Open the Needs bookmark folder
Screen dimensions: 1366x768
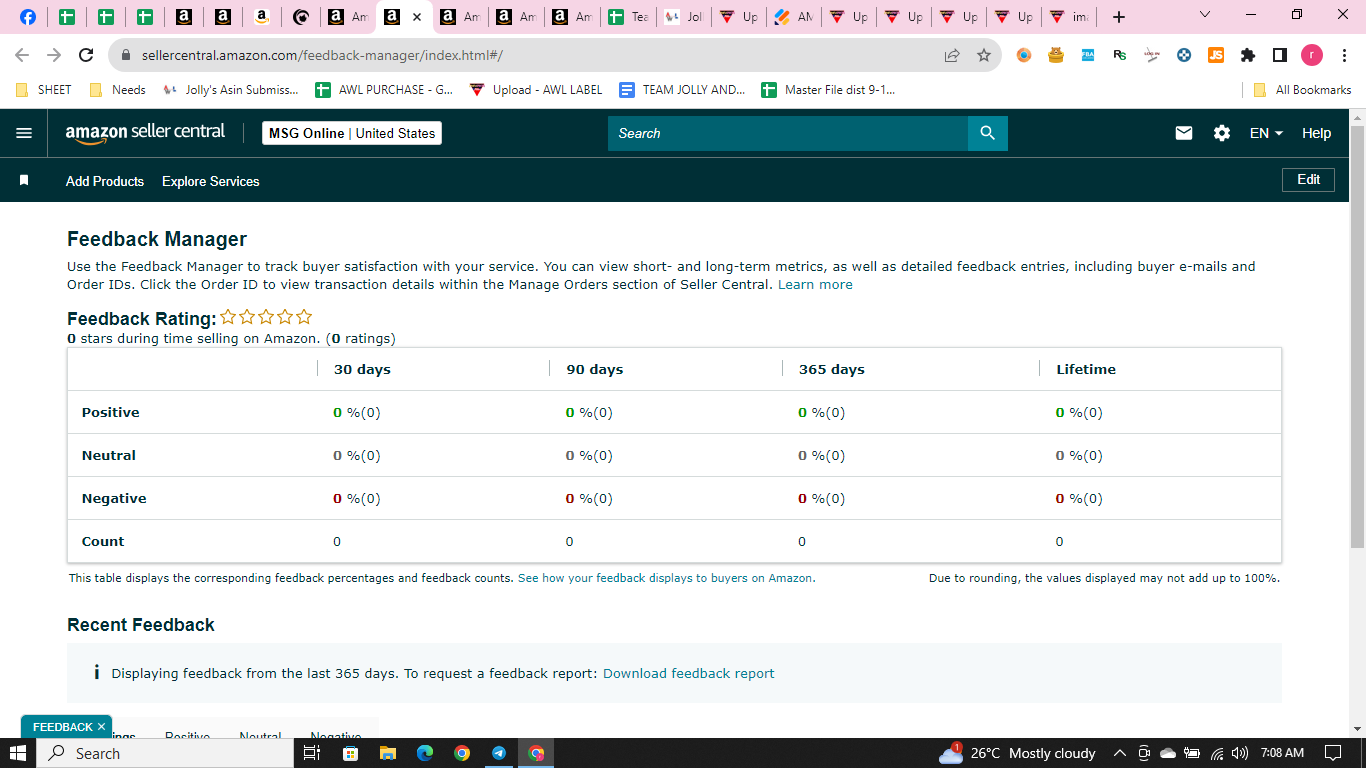tap(118, 90)
